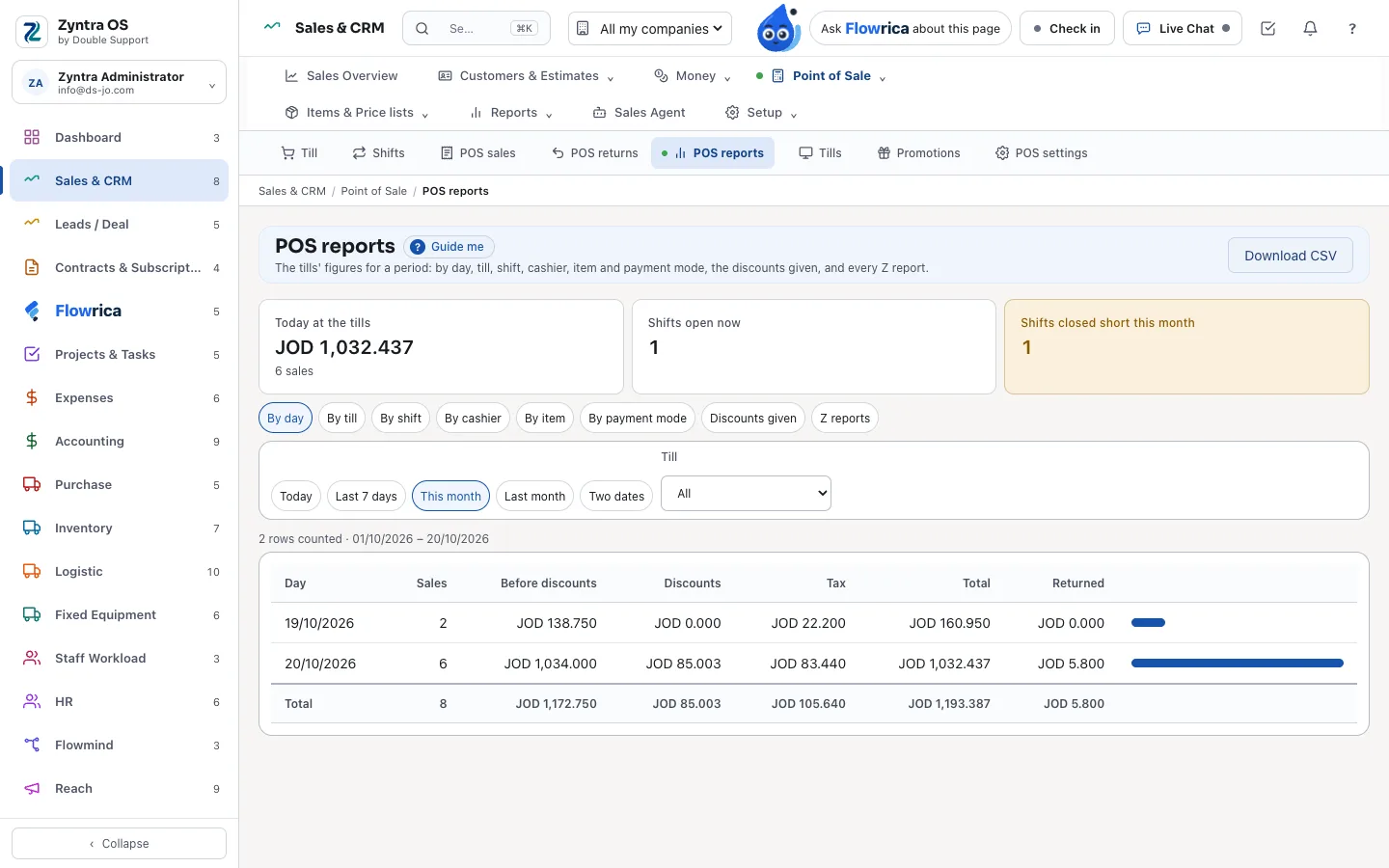
Task: Expand the Money menu
Action: click(x=693, y=75)
